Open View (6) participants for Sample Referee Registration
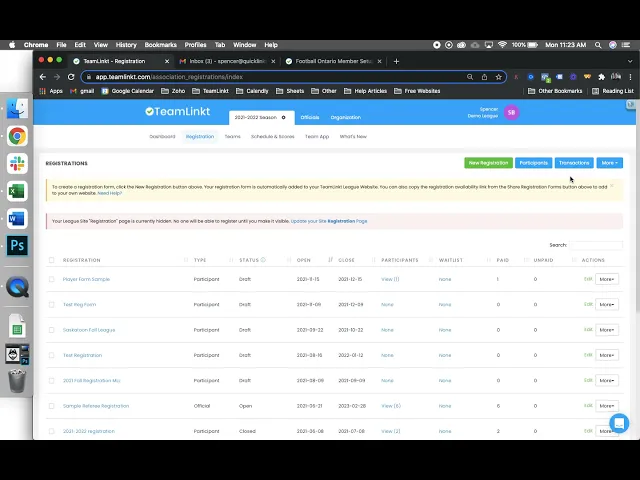This screenshot has width=640, height=480. [x=391, y=406]
